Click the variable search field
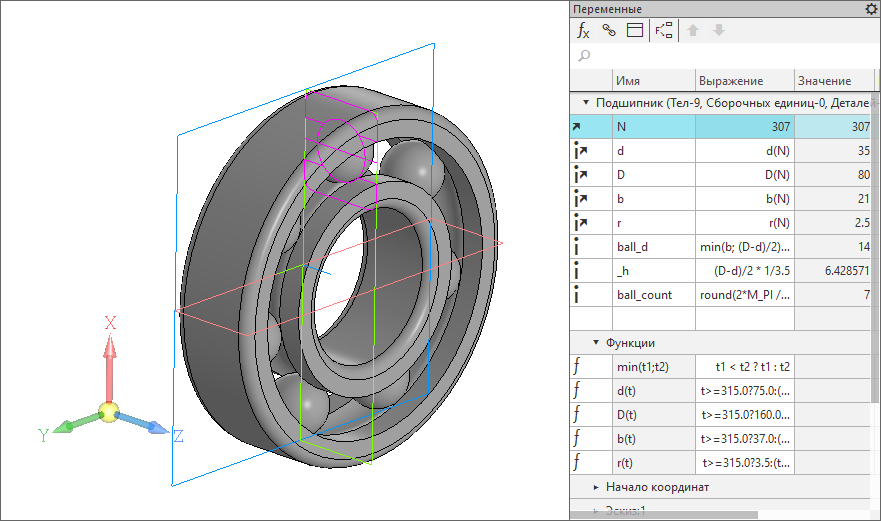The height and width of the screenshot is (521, 881). click(x=720, y=56)
